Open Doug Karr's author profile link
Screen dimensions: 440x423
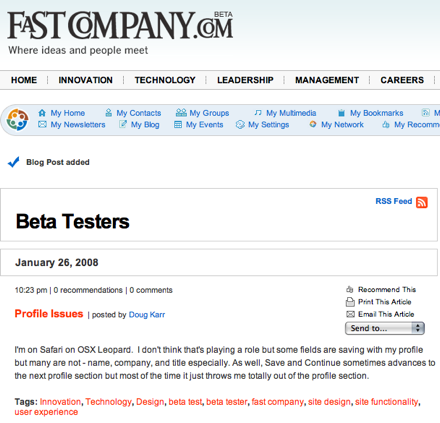(147, 315)
